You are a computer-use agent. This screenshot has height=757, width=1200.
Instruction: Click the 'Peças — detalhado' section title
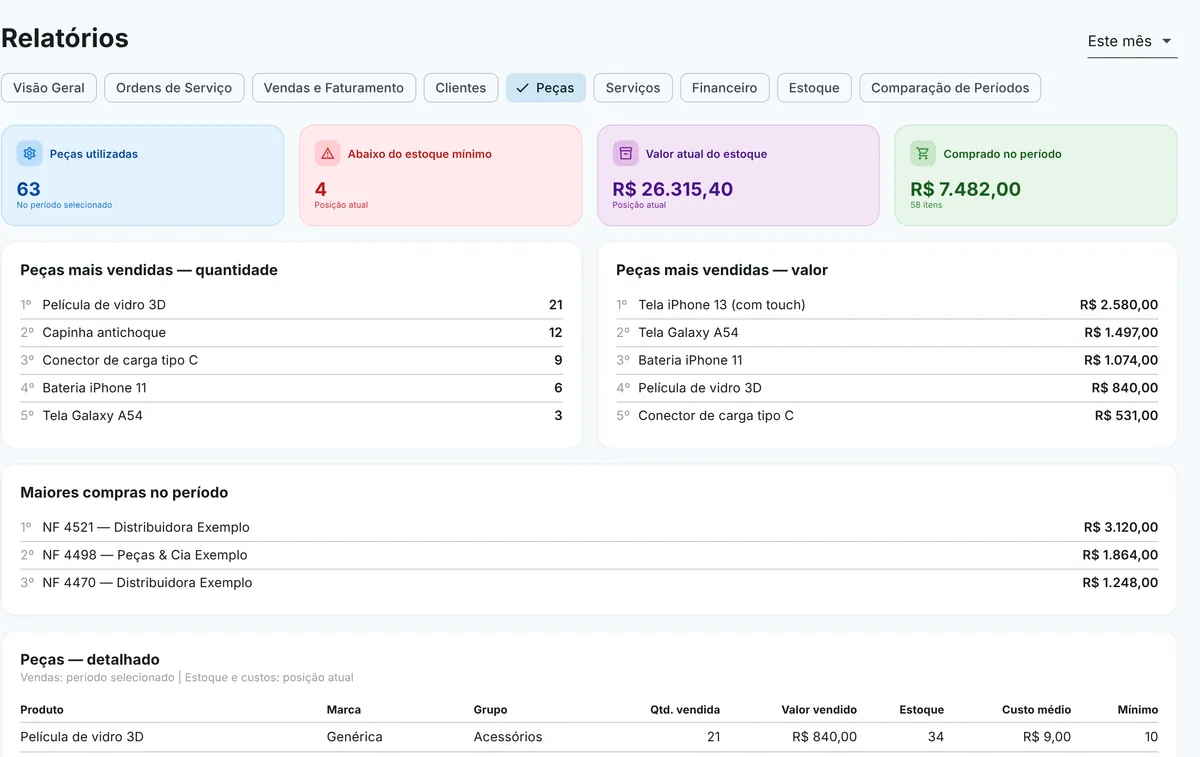click(90, 660)
